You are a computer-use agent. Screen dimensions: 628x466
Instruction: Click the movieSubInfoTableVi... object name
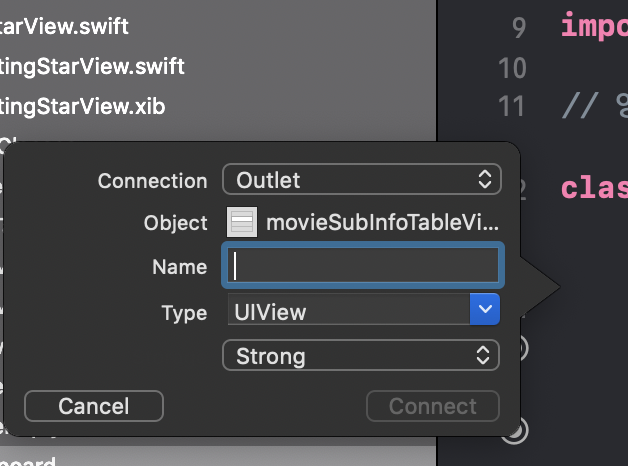click(380, 223)
